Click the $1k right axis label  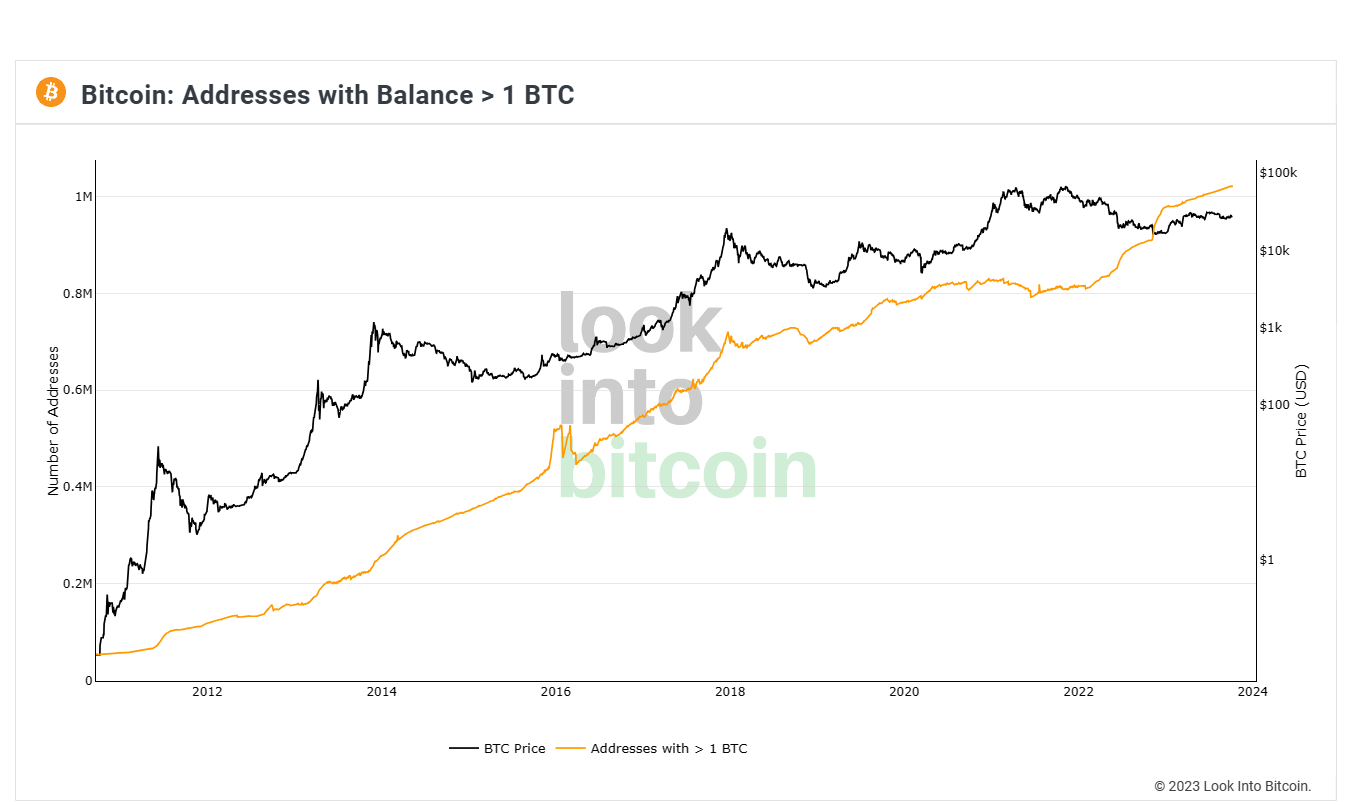1270,328
